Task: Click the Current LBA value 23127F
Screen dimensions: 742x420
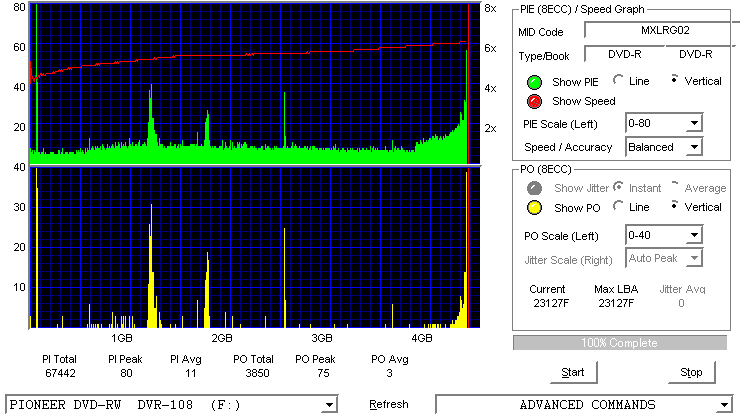Action: (x=551, y=303)
